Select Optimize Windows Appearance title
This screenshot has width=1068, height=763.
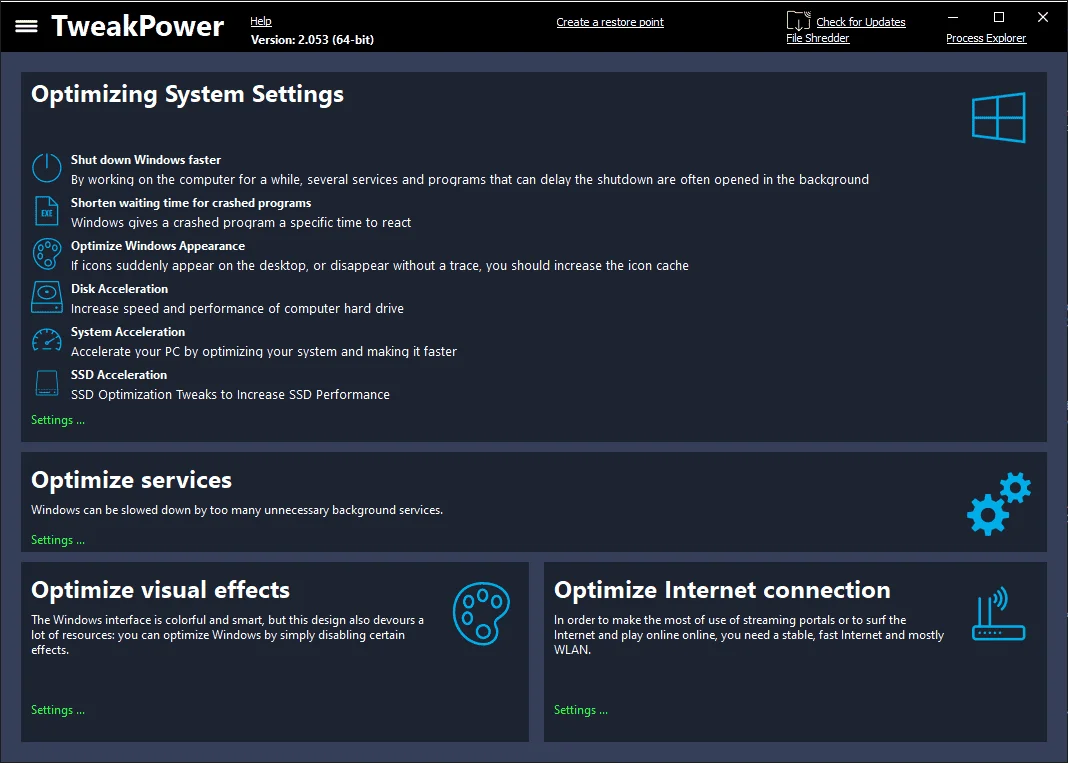(158, 245)
